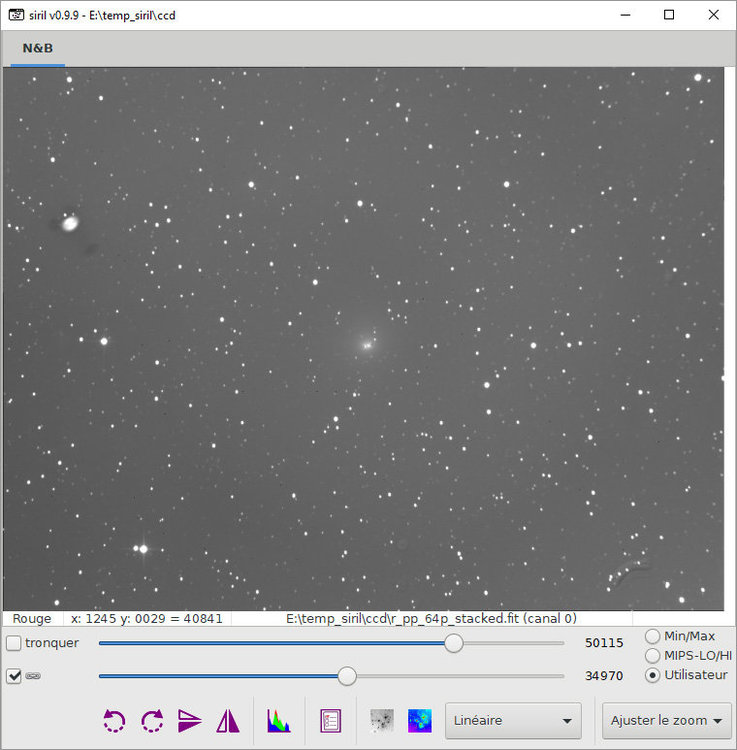Toggle false color rendering icon
737x750 pixels.
(x=420, y=720)
